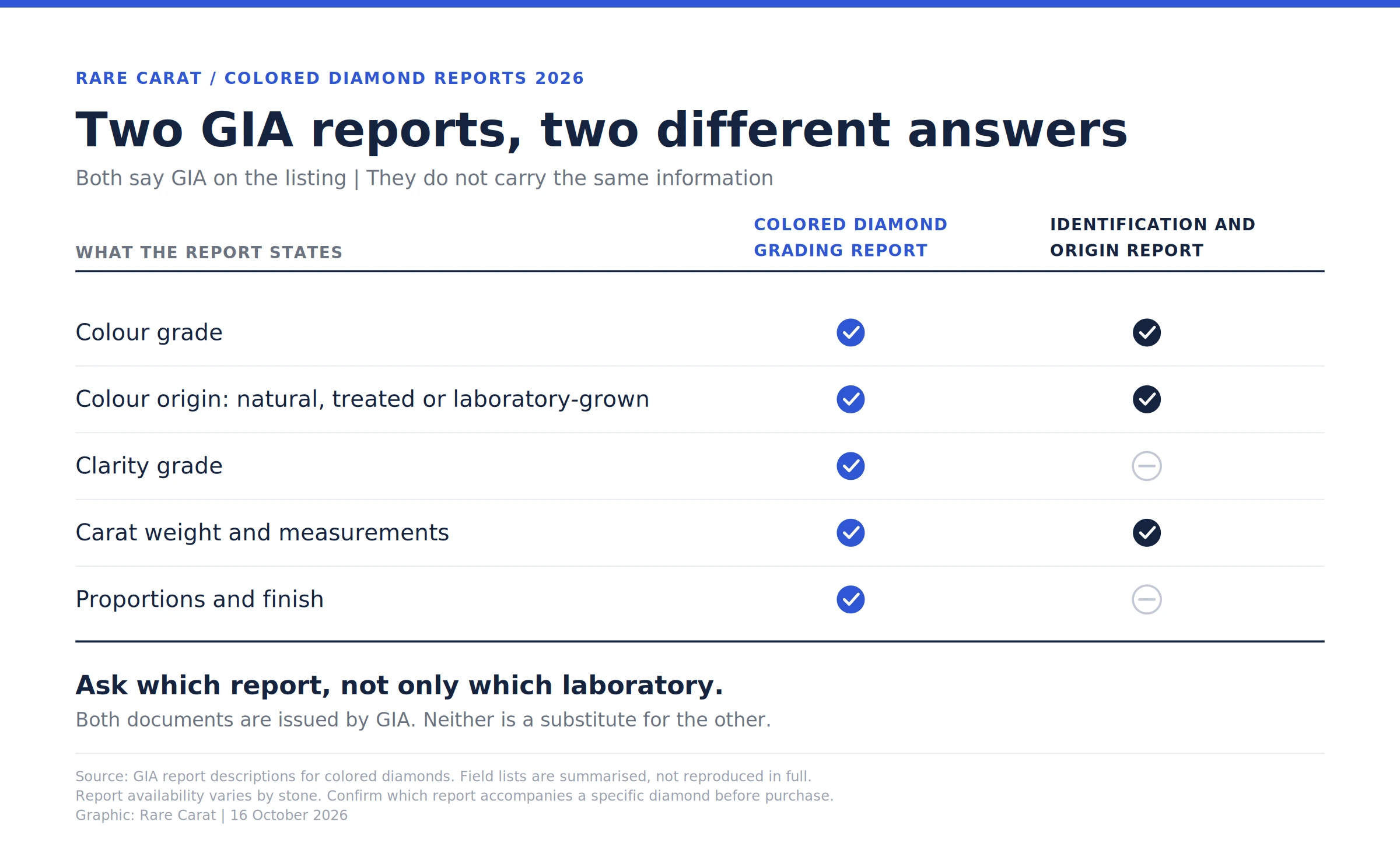This screenshot has width=1400, height=850.
Task: Click the blue checkmark for Proportions and finish
Action: pos(850,599)
